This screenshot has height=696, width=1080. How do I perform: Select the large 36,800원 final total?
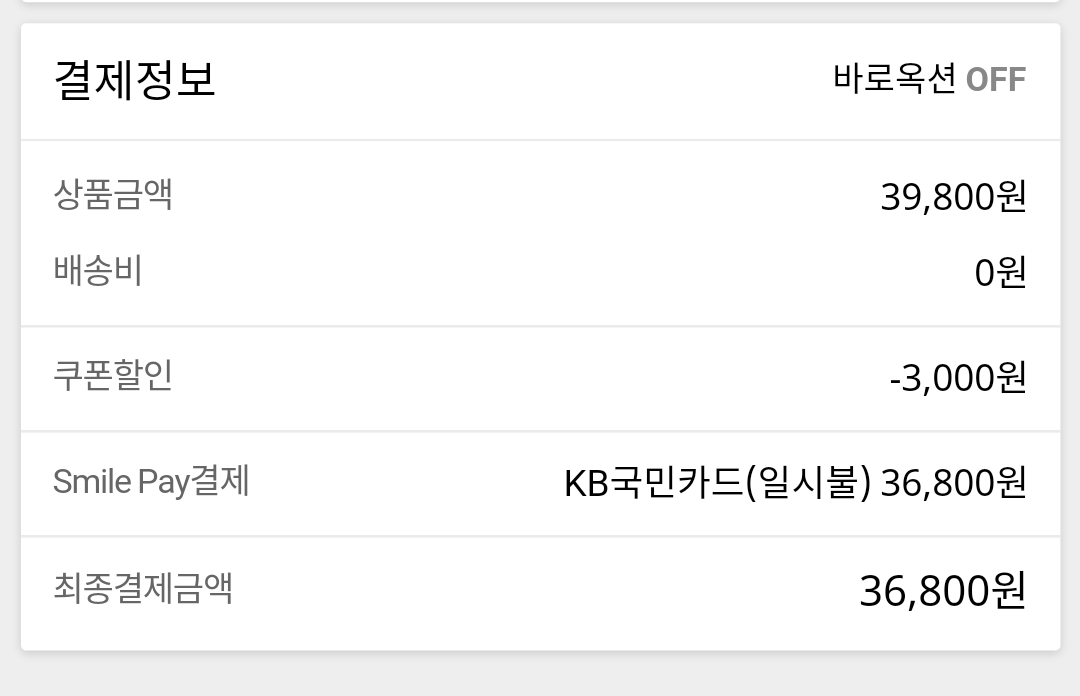[942, 591]
